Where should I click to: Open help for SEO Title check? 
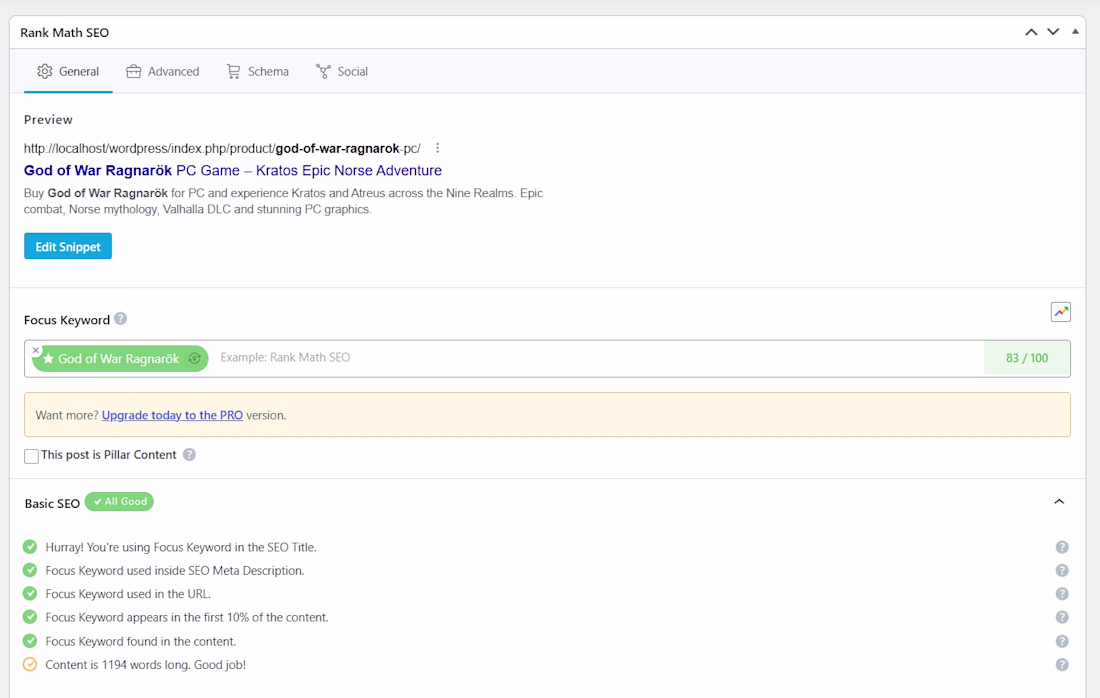1062,547
